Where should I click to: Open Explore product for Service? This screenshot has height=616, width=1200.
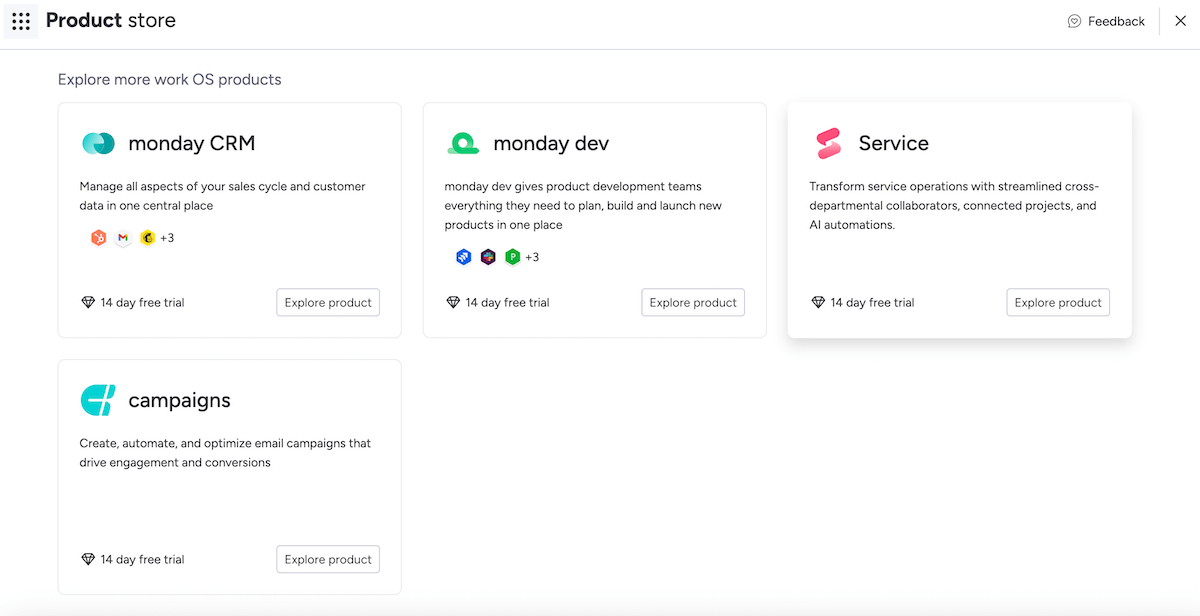point(1058,302)
